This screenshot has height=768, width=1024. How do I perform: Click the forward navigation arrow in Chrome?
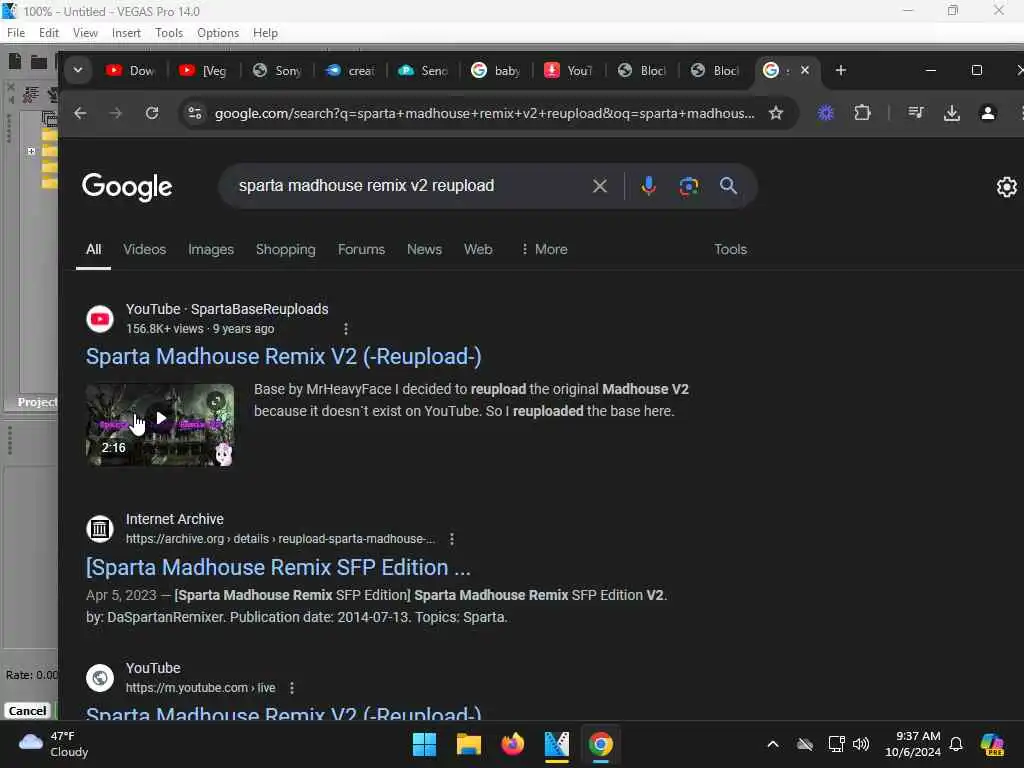[x=116, y=113]
